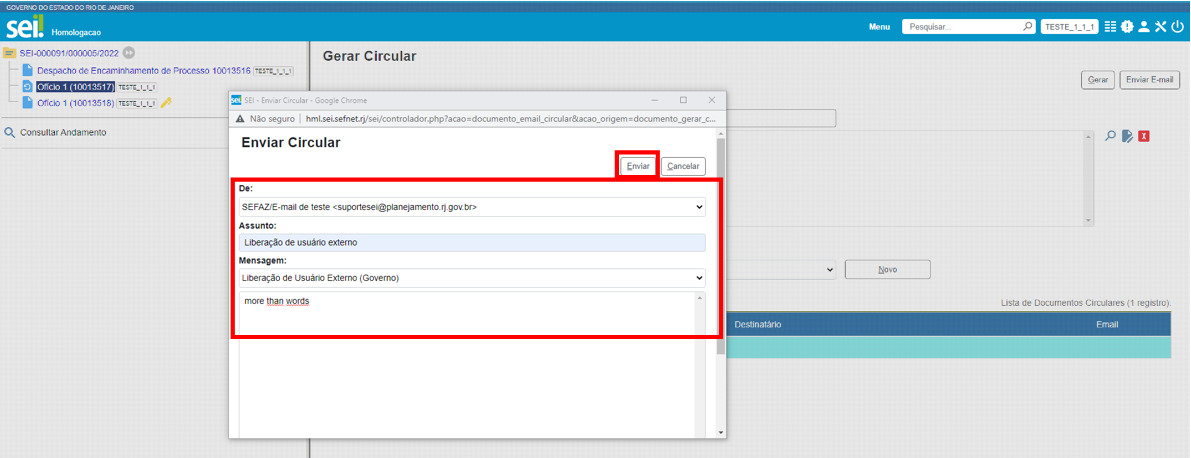Click the document edit icon beside recipients box
Screen dimensions: 1191x458
pyautogui.click(x=1127, y=136)
